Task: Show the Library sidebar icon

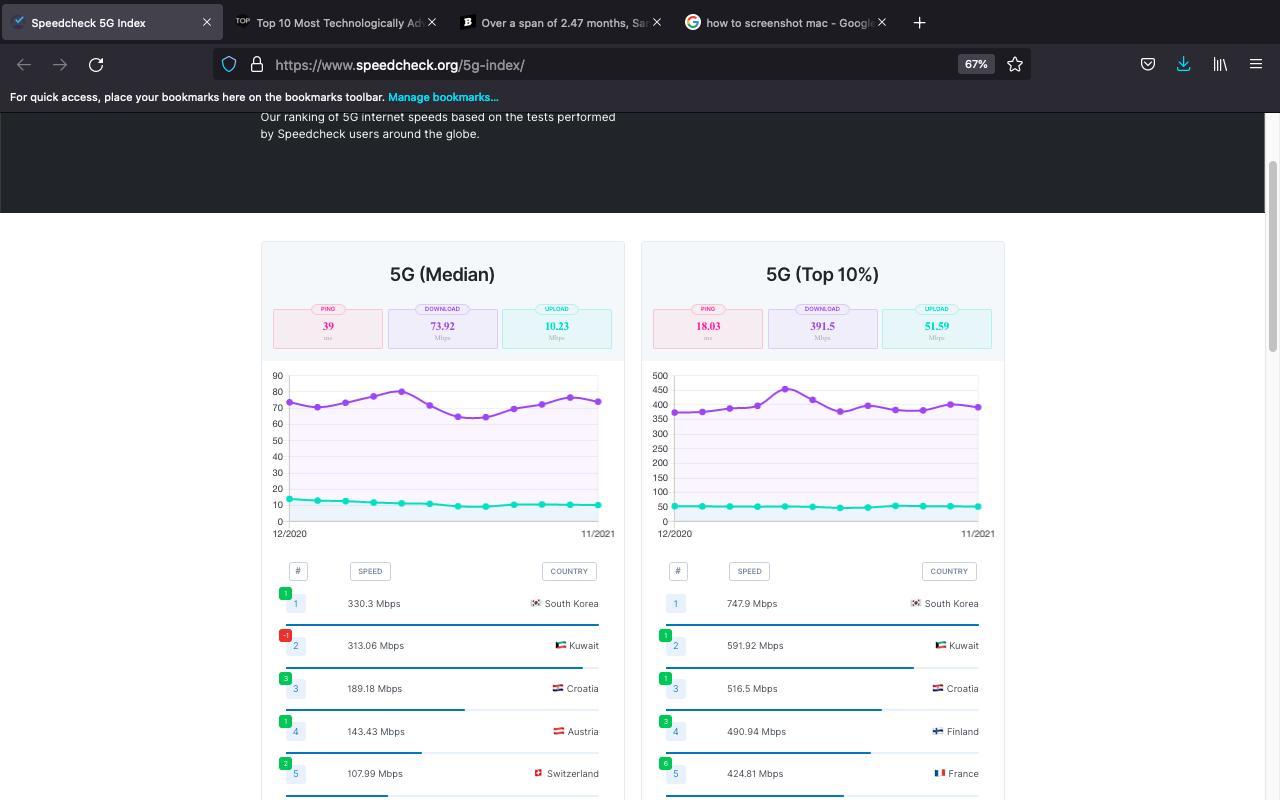Action: click(x=1220, y=65)
